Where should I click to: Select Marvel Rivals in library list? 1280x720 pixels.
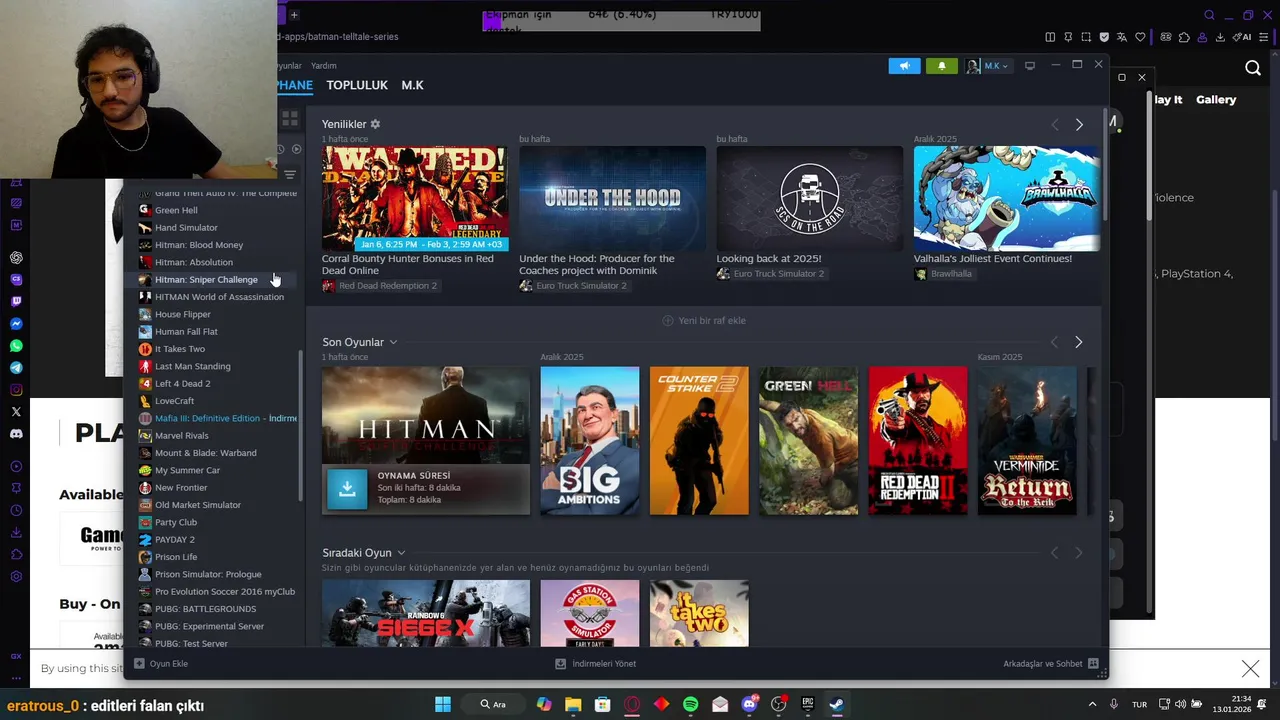pos(181,435)
